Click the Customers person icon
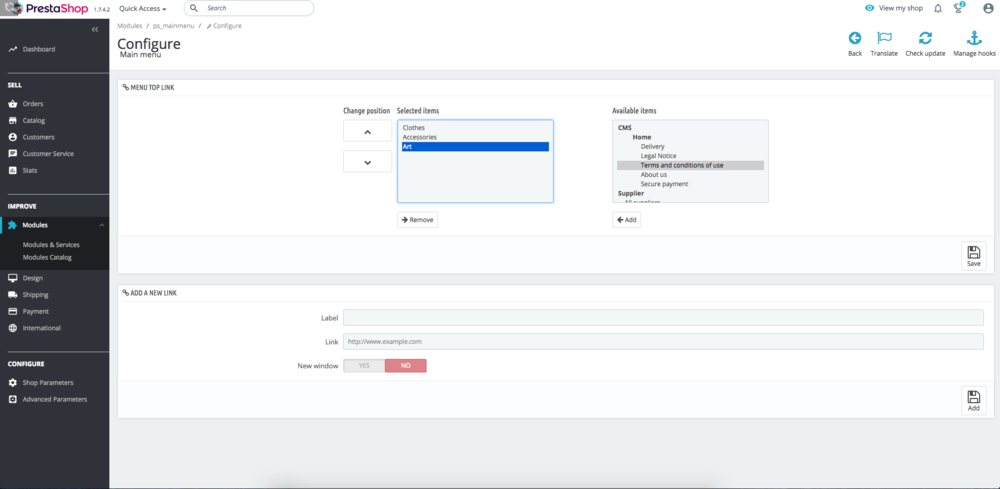1000x489 pixels. coord(13,137)
